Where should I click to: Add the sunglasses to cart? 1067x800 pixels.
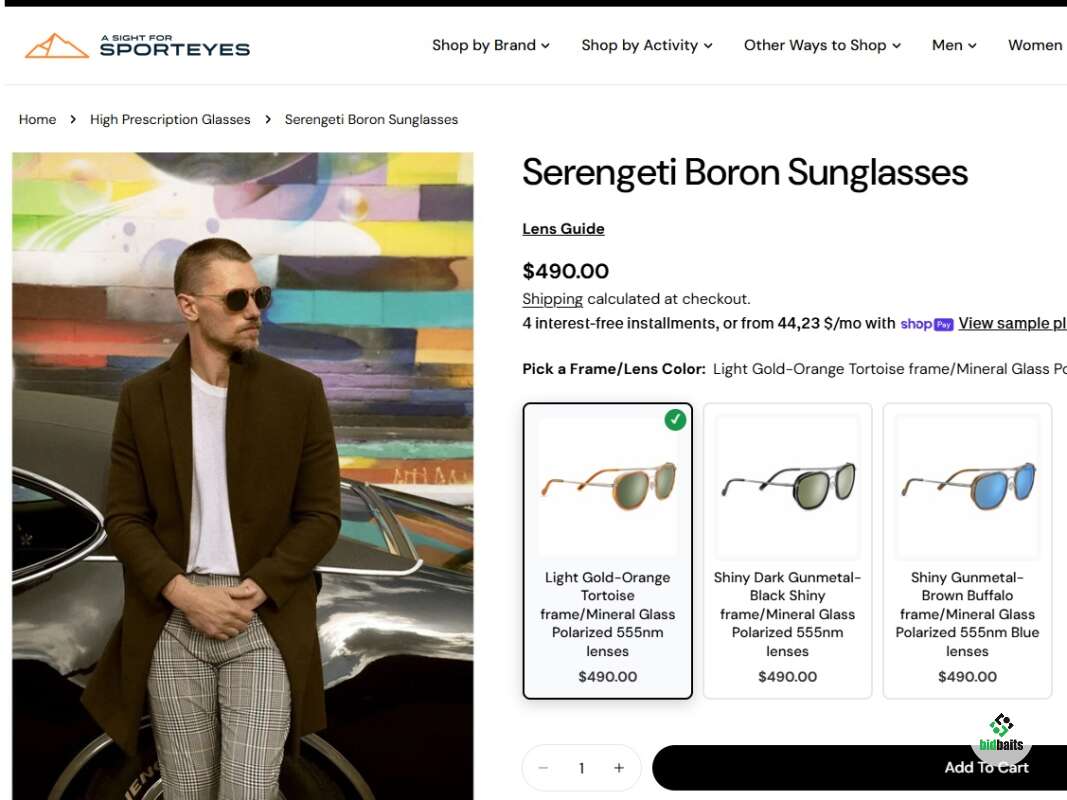tap(859, 768)
